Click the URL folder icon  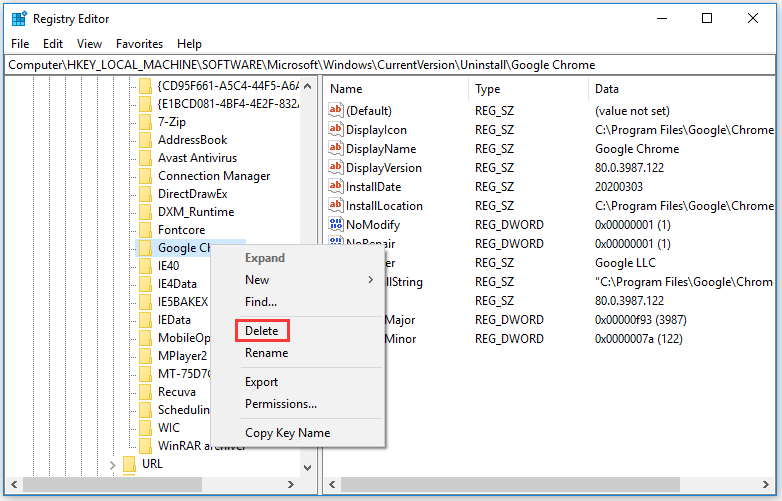[x=129, y=464]
